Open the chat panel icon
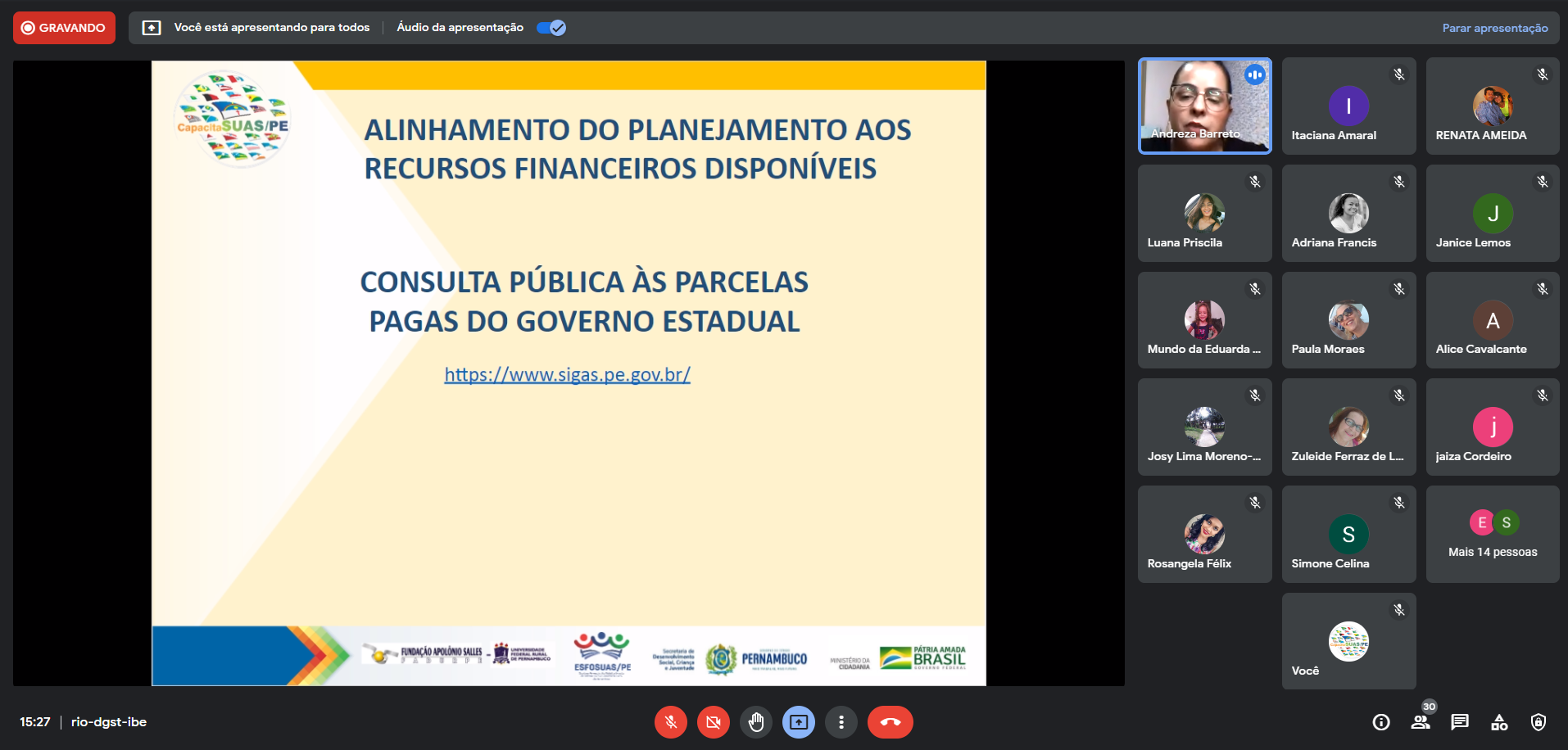Screen dimensions: 1568x750 coord(1460,722)
